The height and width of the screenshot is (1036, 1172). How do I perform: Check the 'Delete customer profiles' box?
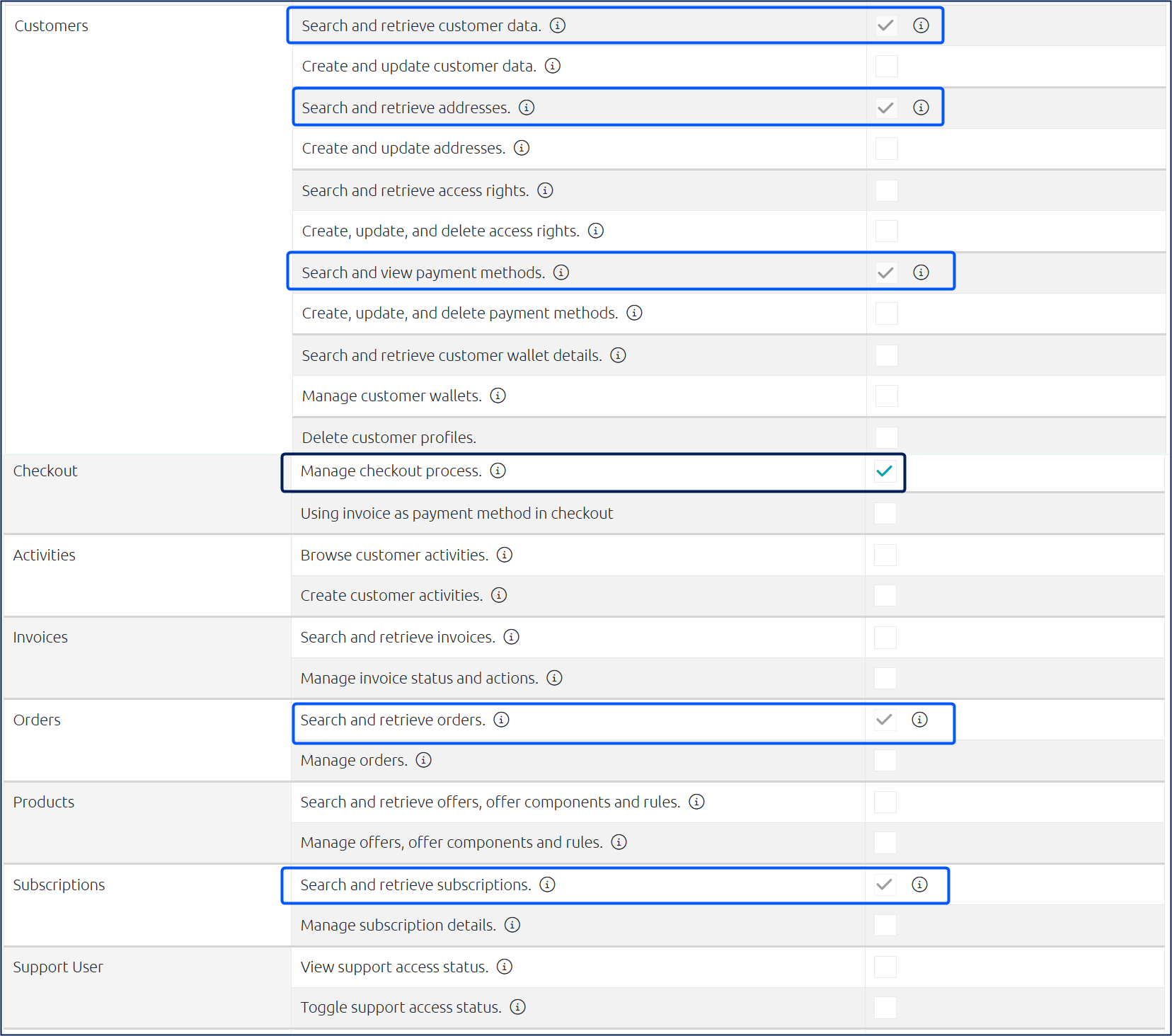pyautogui.click(x=886, y=437)
